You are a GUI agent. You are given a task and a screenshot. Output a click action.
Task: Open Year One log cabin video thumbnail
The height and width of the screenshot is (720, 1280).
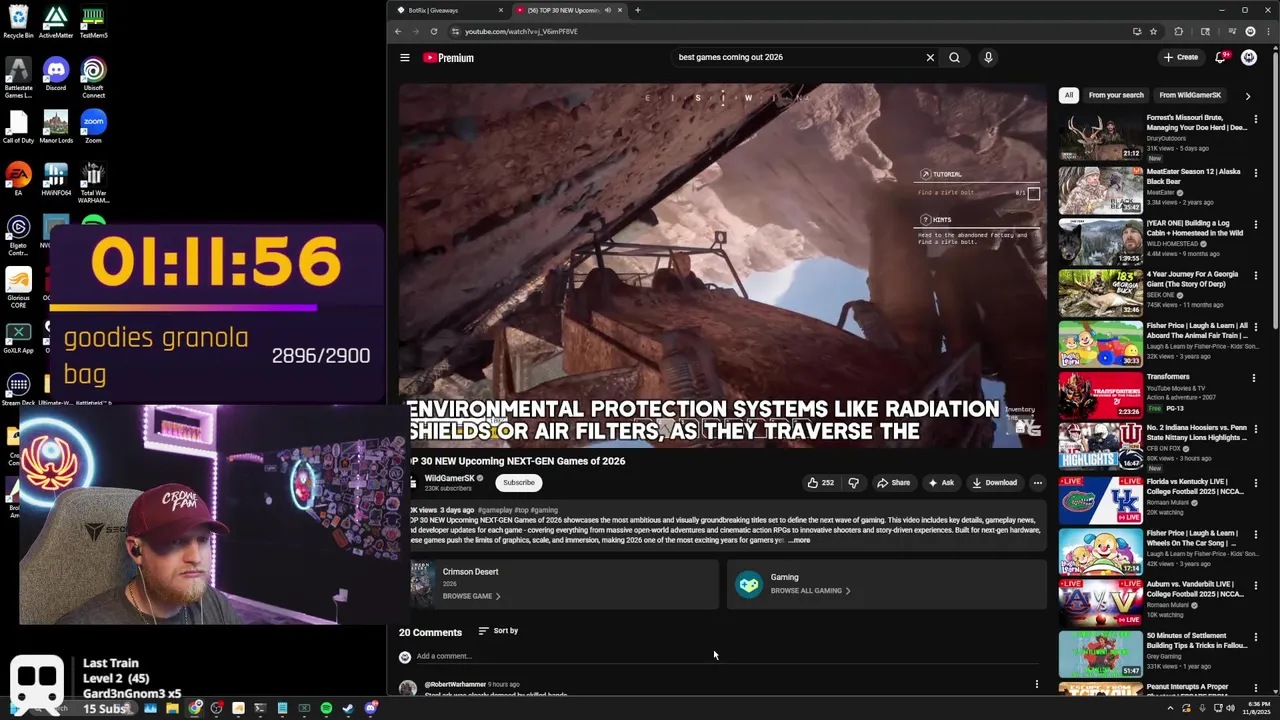[x=1100, y=241]
